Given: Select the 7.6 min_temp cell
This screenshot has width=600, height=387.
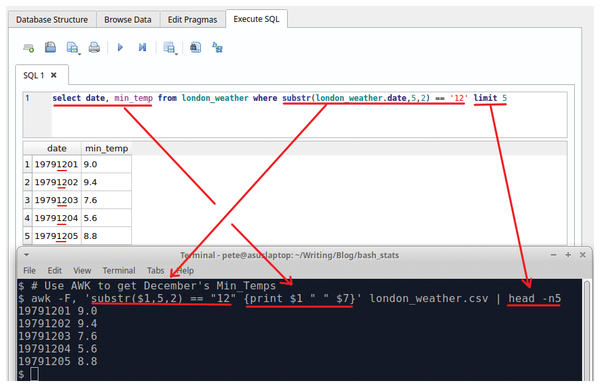Looking at the screenshot, I should 106,200.
